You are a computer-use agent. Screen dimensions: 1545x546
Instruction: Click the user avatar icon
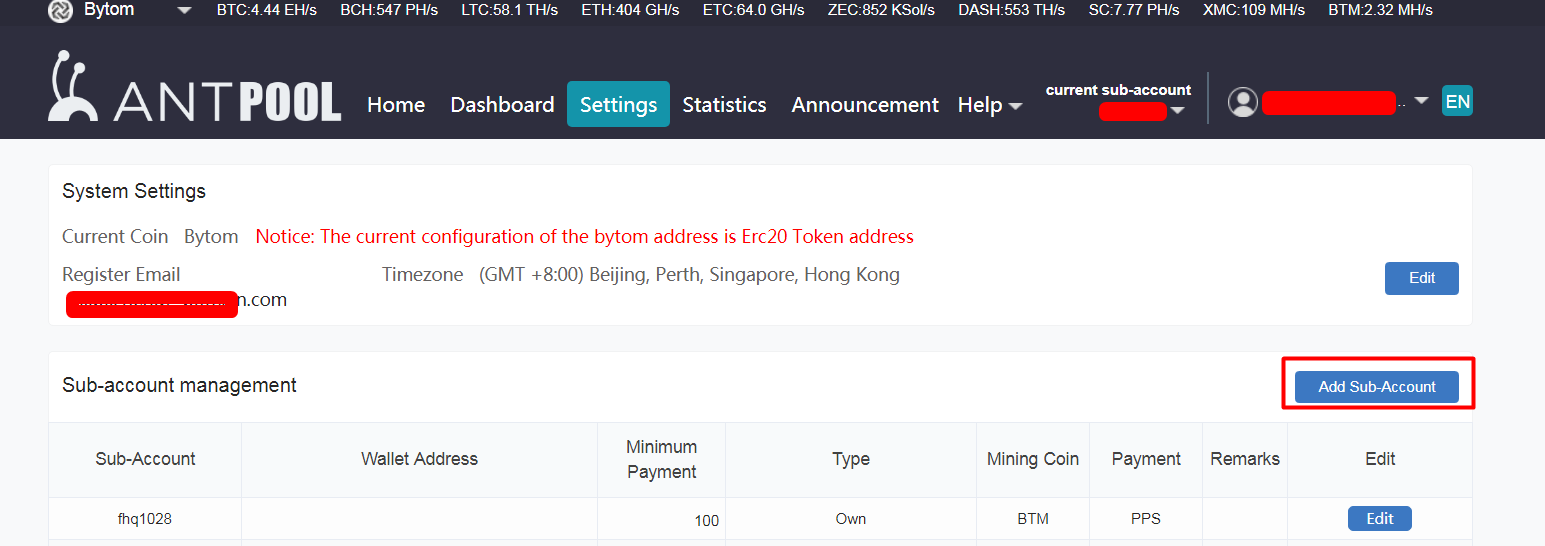[1242, 102]
